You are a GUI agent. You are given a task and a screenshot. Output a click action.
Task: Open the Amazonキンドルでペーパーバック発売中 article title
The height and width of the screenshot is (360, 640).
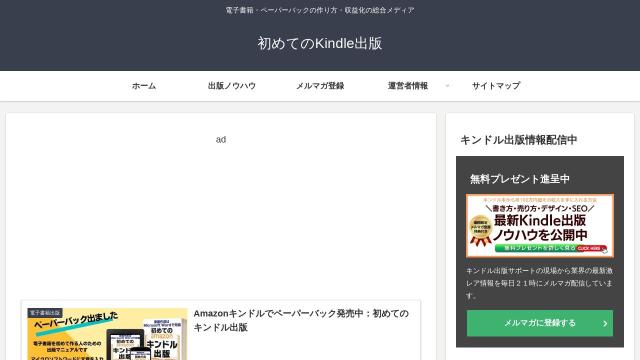coord(301,320)
